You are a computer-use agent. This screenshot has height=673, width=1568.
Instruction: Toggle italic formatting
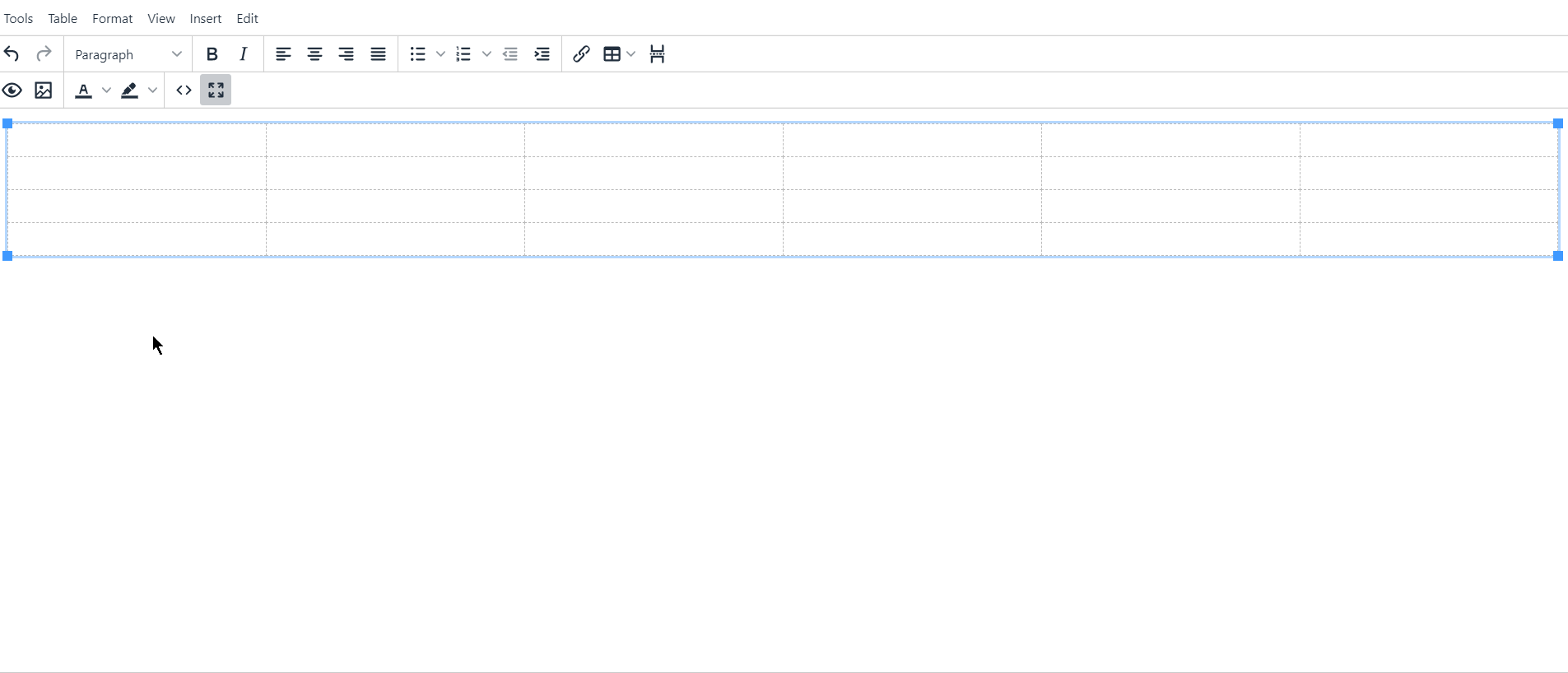244,54
